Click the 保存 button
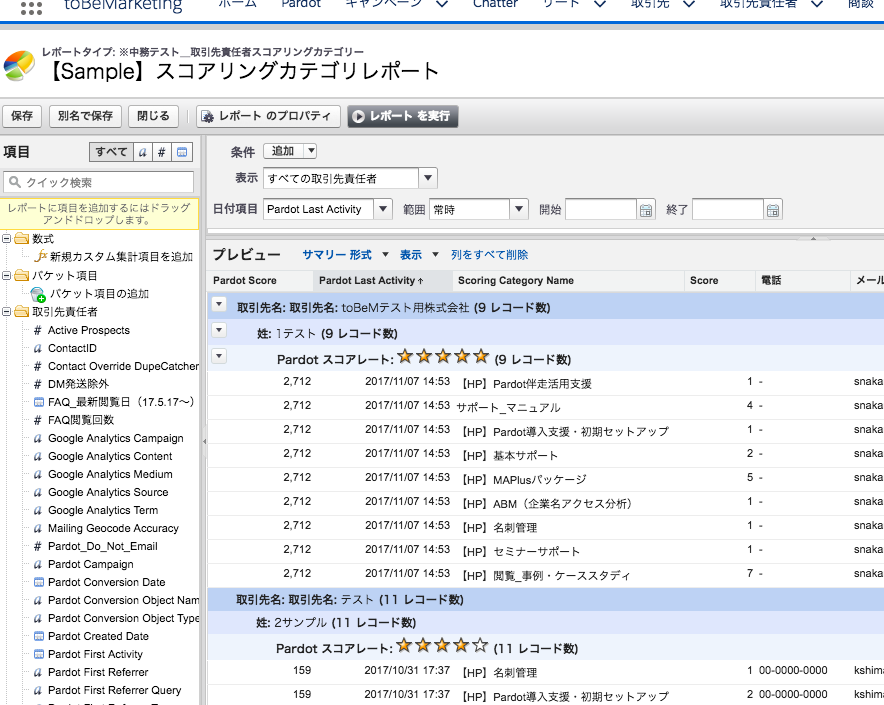 pyautogui.click(x=22, y=116)
